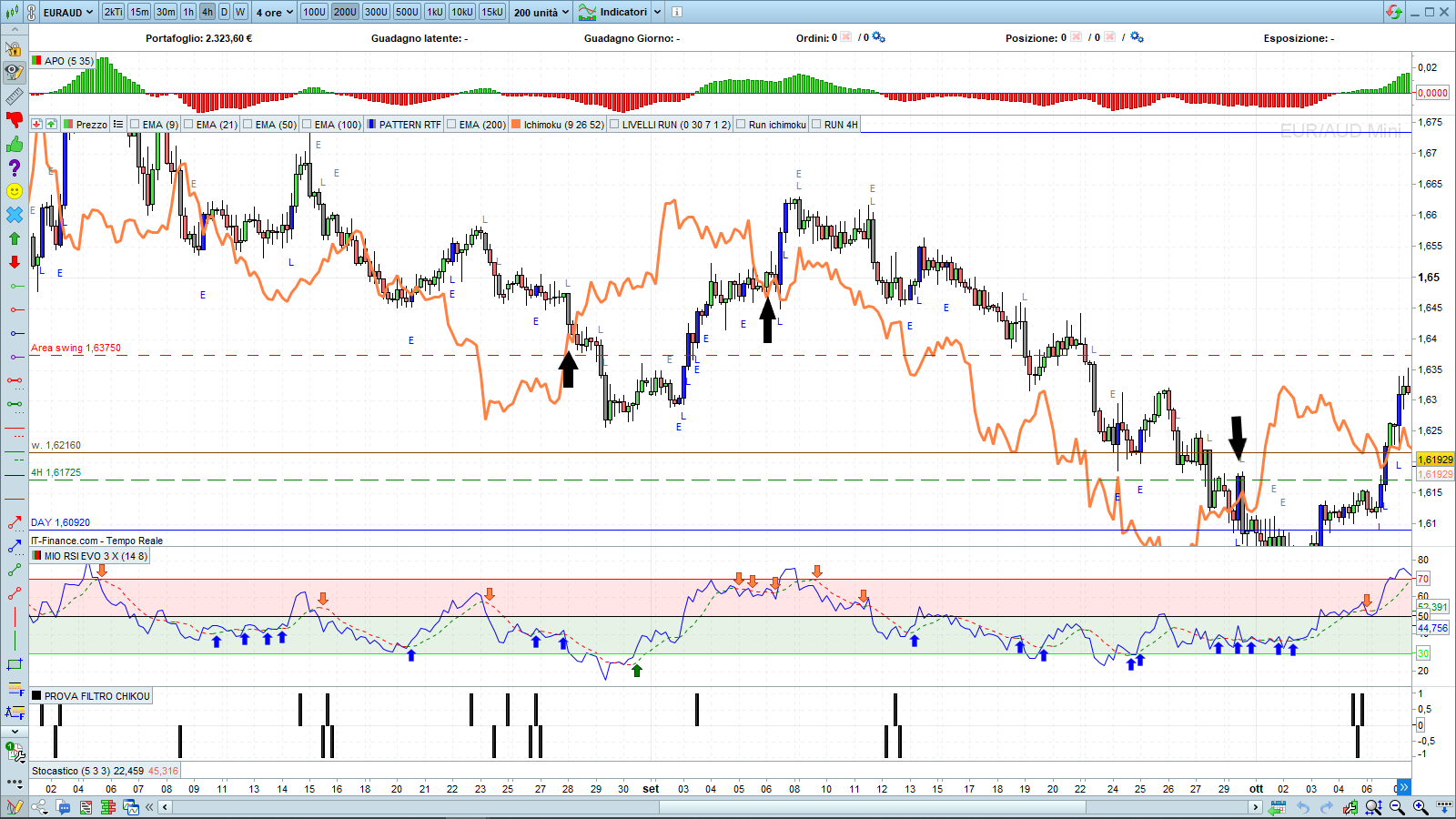Toggle the EMA (100) checkbox

pyautogui.click(x=307, y=125)
